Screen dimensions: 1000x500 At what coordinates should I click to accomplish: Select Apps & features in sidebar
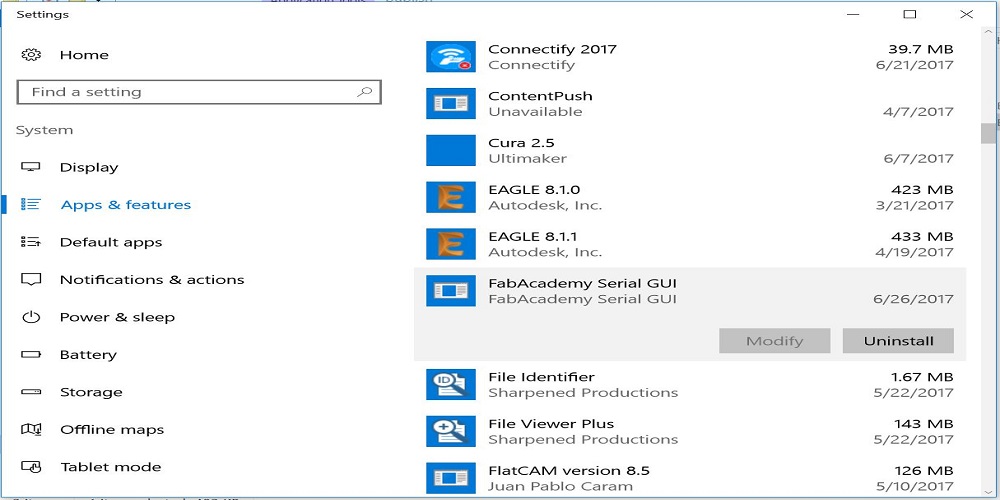point(126,205)
